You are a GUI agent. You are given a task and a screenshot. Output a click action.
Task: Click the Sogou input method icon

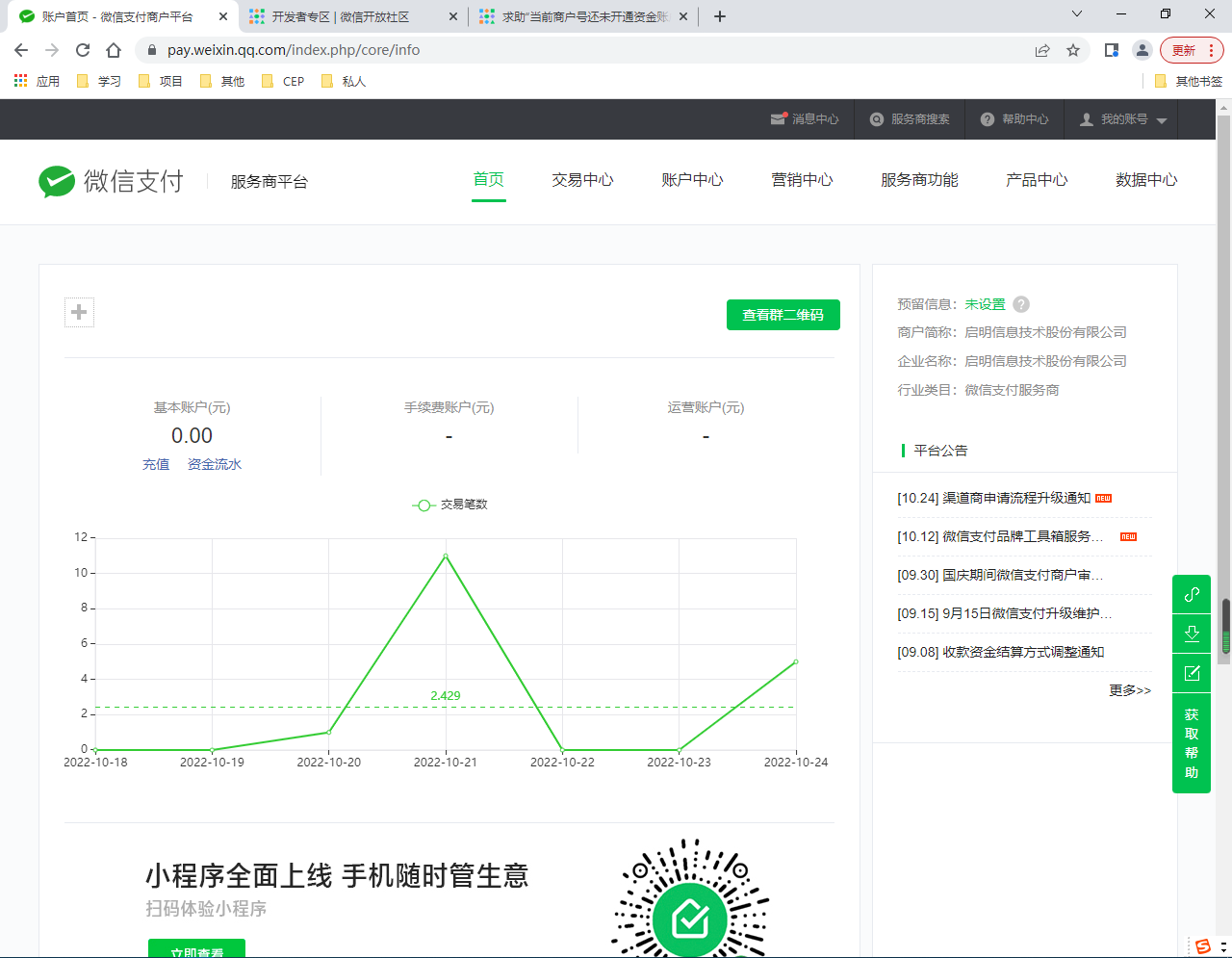pyautogui.click(x=1202, y=946)
